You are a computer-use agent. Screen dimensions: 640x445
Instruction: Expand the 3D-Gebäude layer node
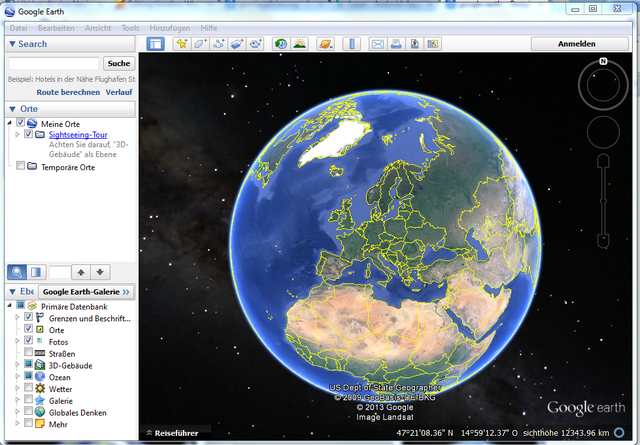(x=17, y=364)
